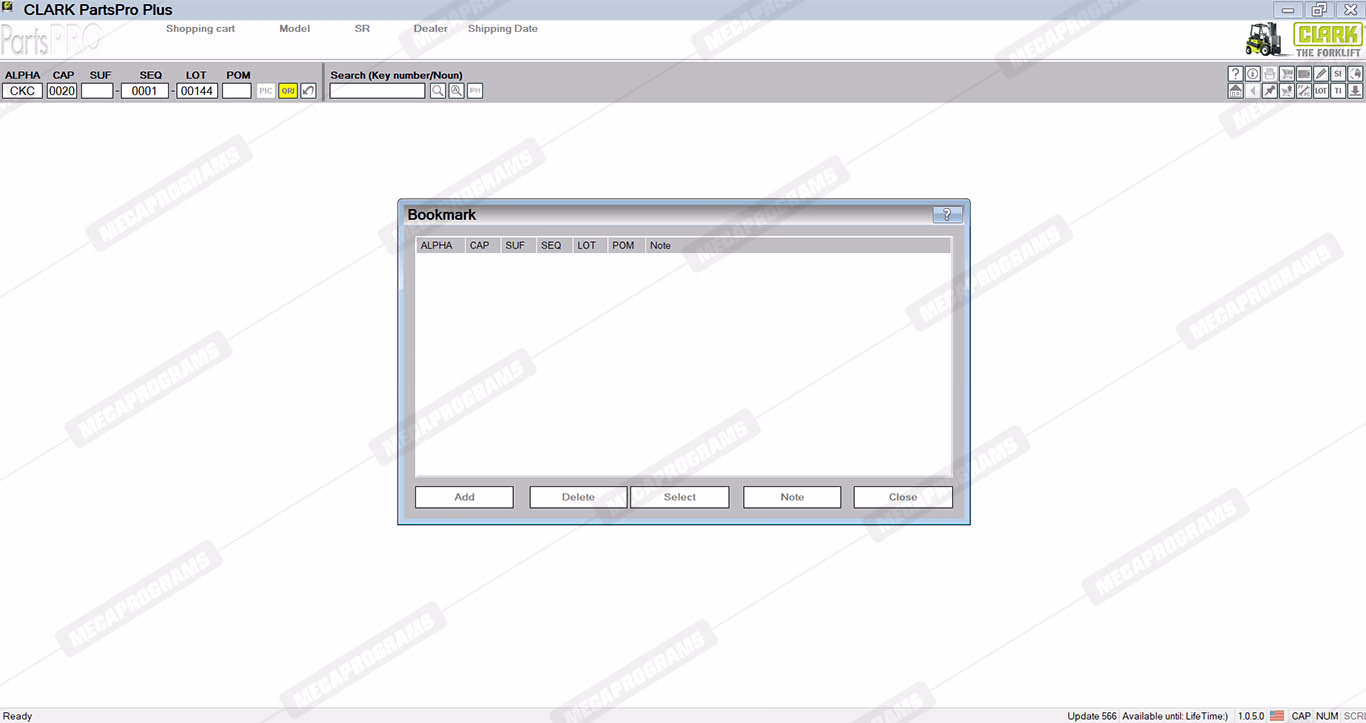Click the globe toolbar icon
The height and width of the screenshot is (723, 1366).
click(1356, 74)
